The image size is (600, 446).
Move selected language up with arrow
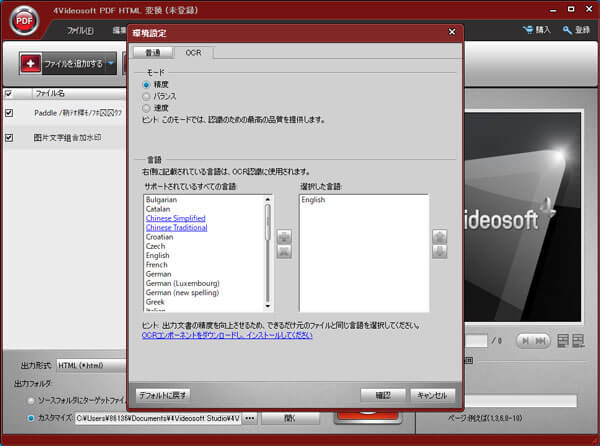point(438,237)
